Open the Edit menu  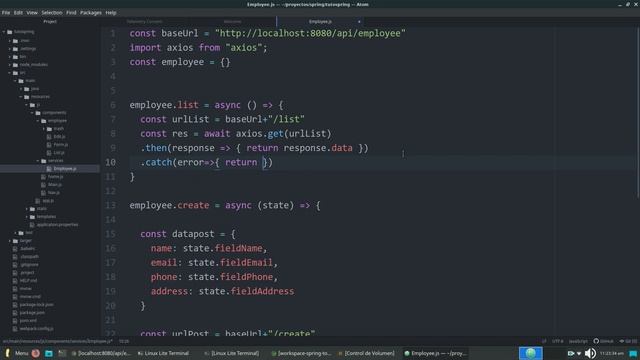click(x=18, y=13)
